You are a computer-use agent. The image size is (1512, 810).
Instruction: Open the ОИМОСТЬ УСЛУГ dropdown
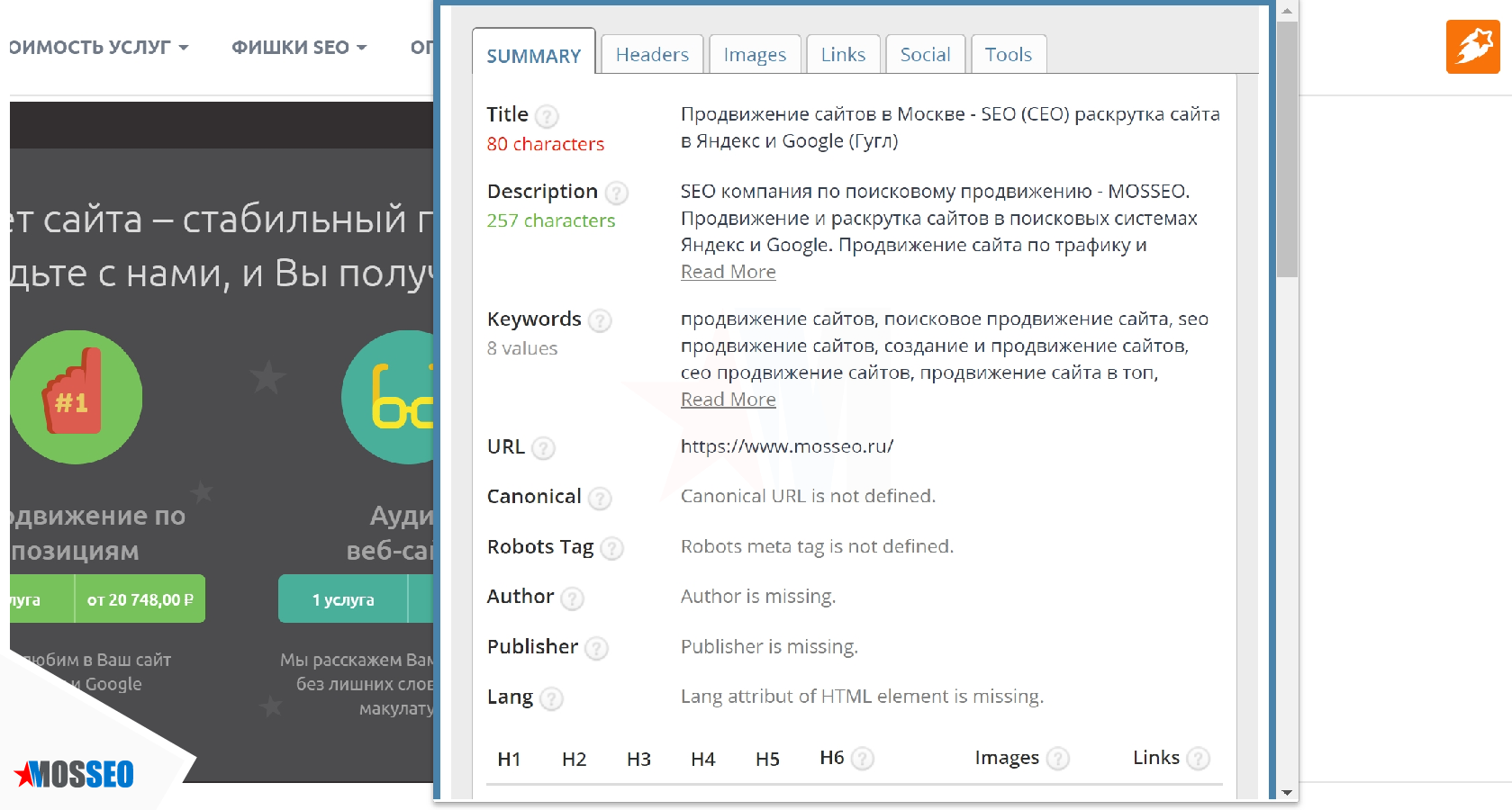coord(99,48)
